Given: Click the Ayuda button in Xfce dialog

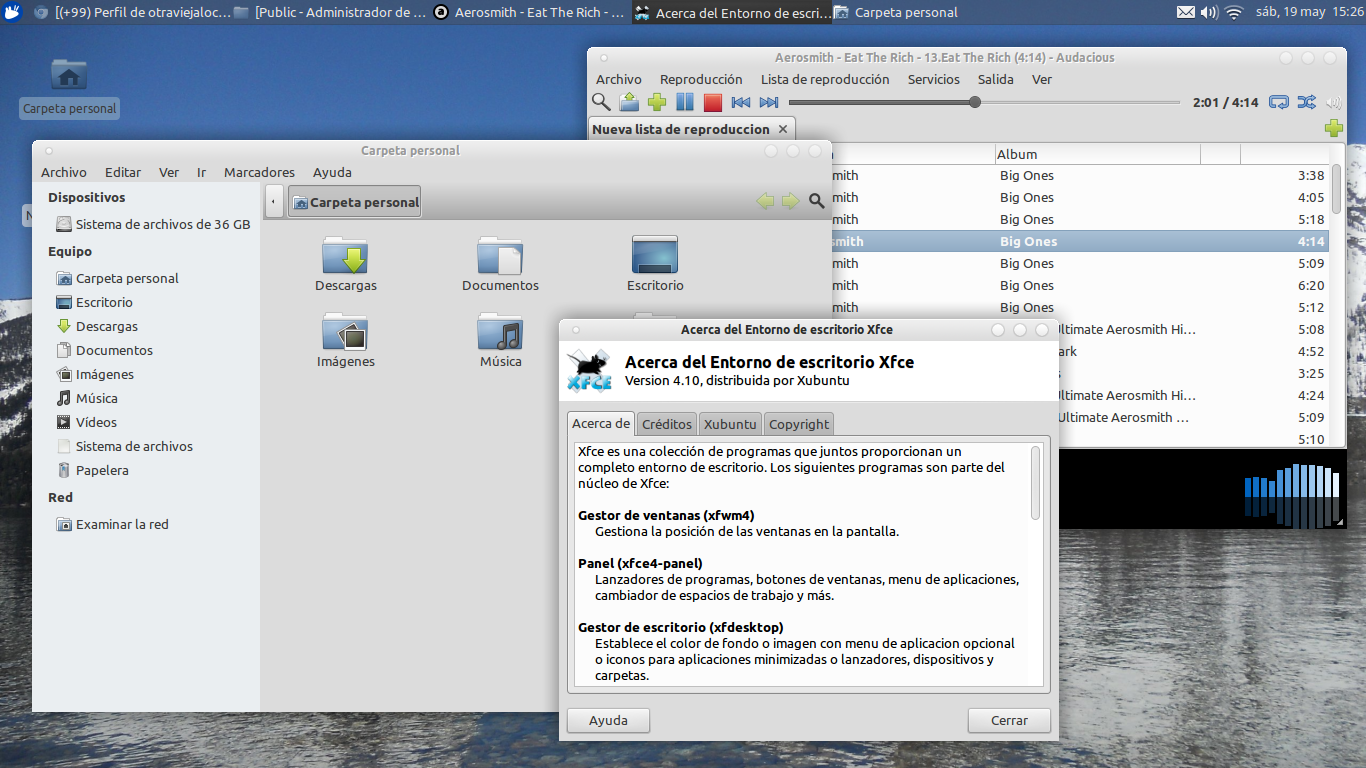Looking at the screenshot, I should click(x=608, y=720).
